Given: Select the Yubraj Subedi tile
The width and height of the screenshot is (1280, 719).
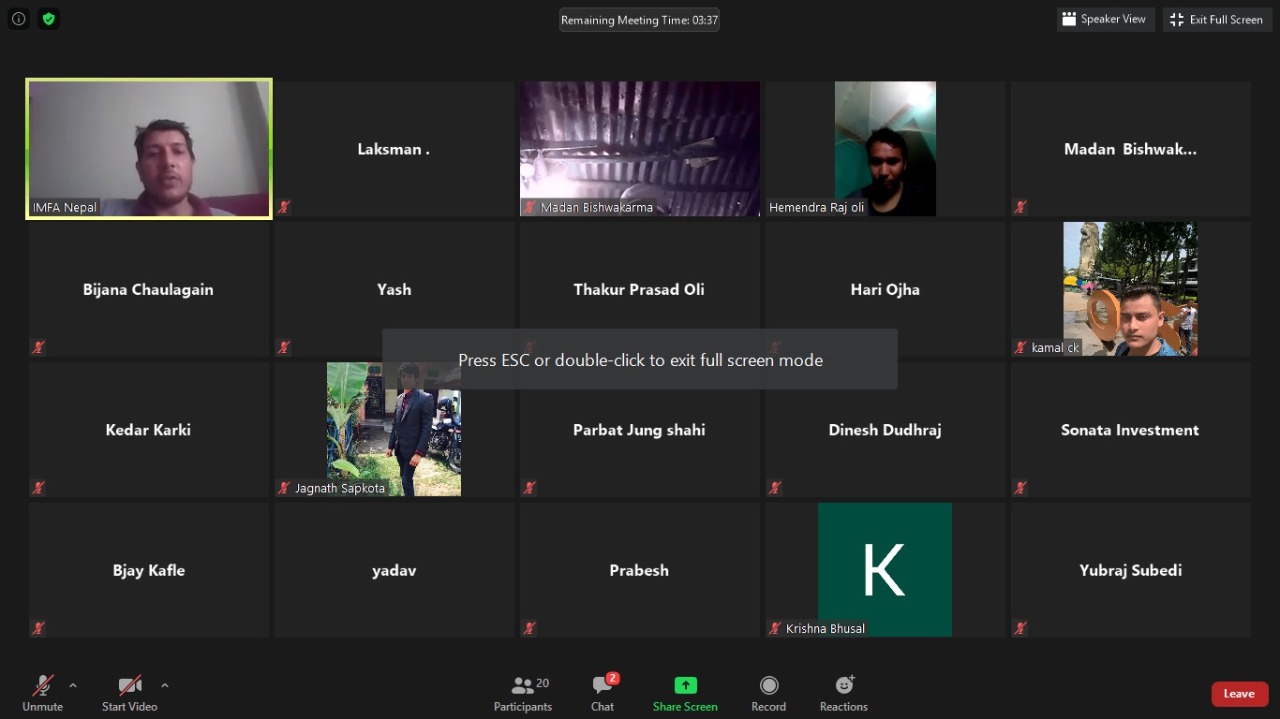Looking at the screenshot, I should pyautogui.click(x=1130, y=570).
